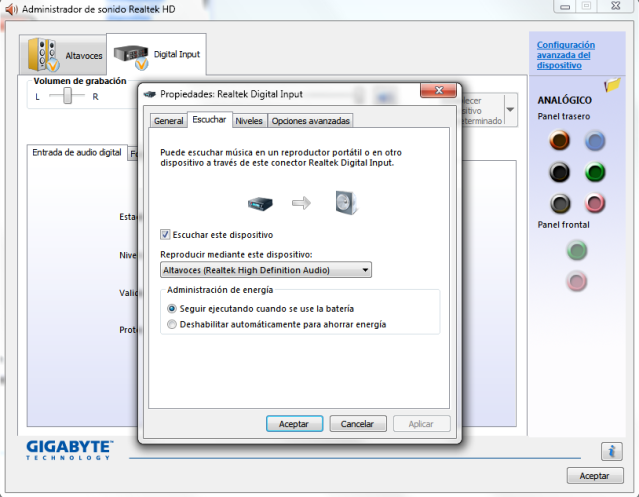Click the Gigabyte Technology logo
This screenshot has height=497, width=639.
pyautogui.click(x=69, y=450)
